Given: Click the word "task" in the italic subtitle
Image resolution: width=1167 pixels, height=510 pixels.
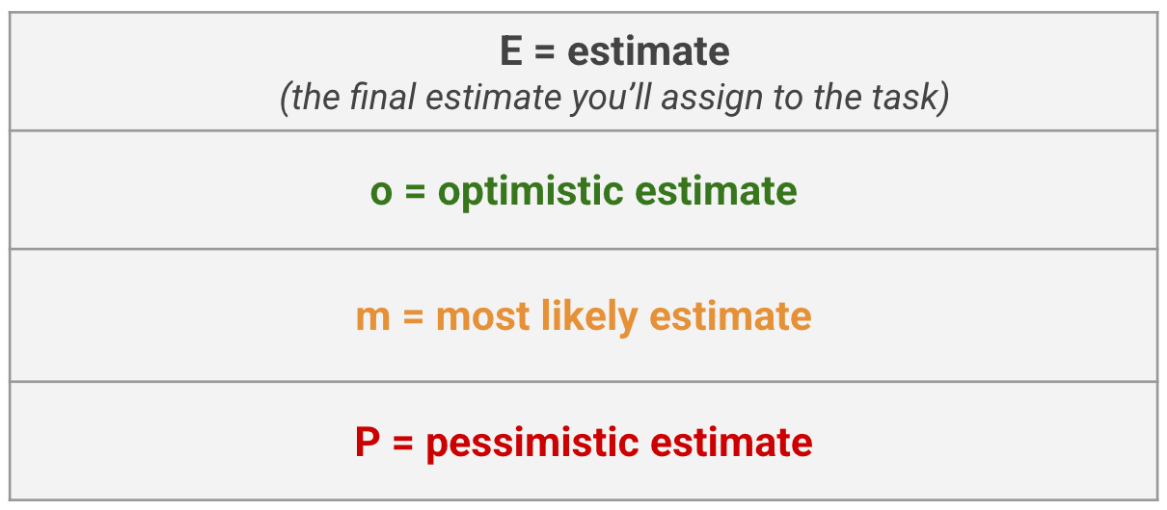Looking at the screenshot, I should pyautogui.click(x=904, y=99).
